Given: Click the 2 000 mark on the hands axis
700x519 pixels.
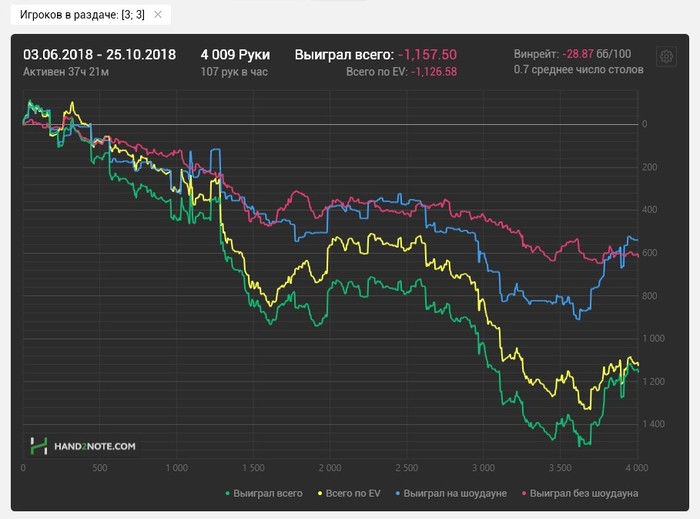Looking at the screenshot, I should click(330, 468).
